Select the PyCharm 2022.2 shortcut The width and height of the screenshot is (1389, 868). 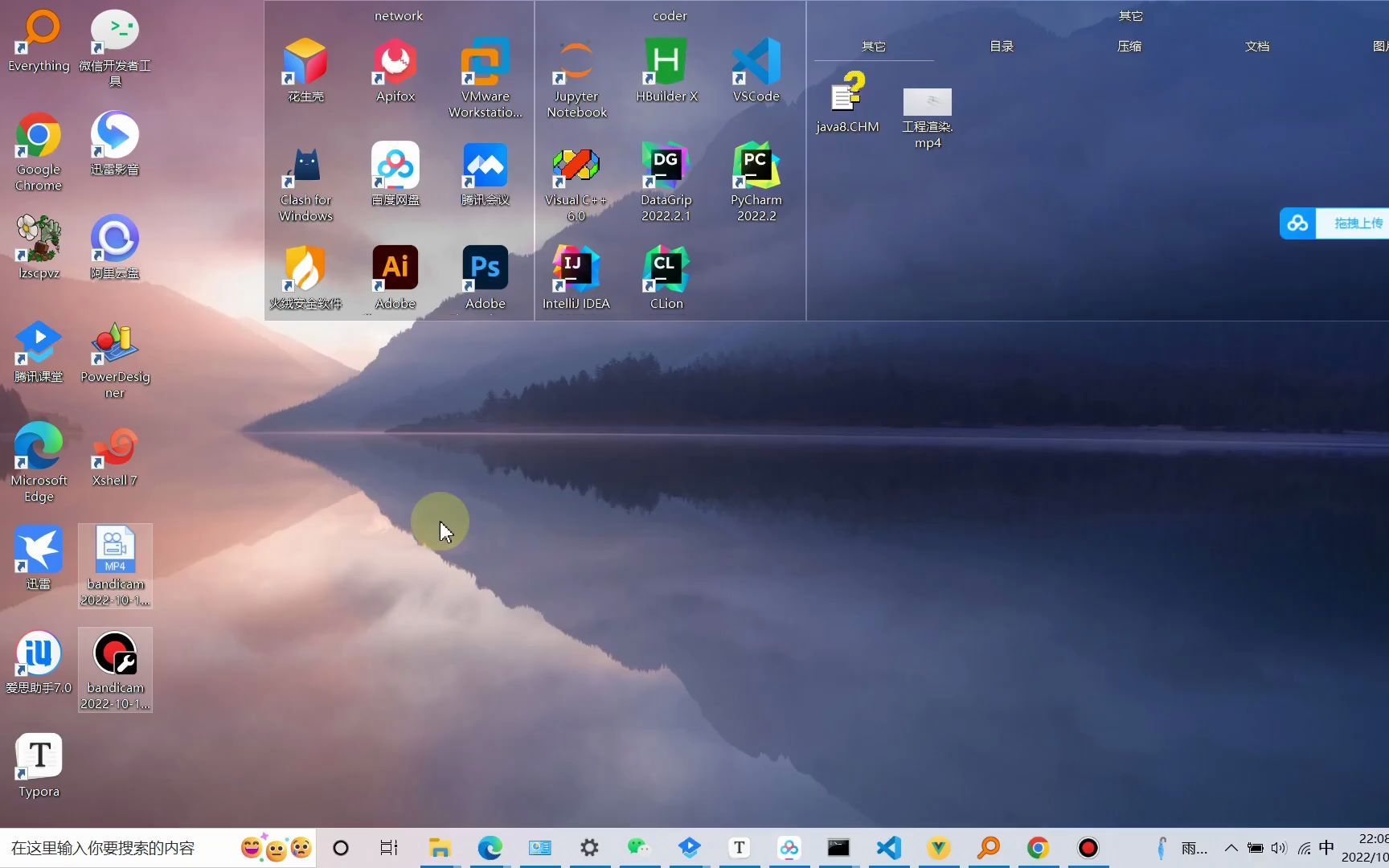(x=756, y=182)
